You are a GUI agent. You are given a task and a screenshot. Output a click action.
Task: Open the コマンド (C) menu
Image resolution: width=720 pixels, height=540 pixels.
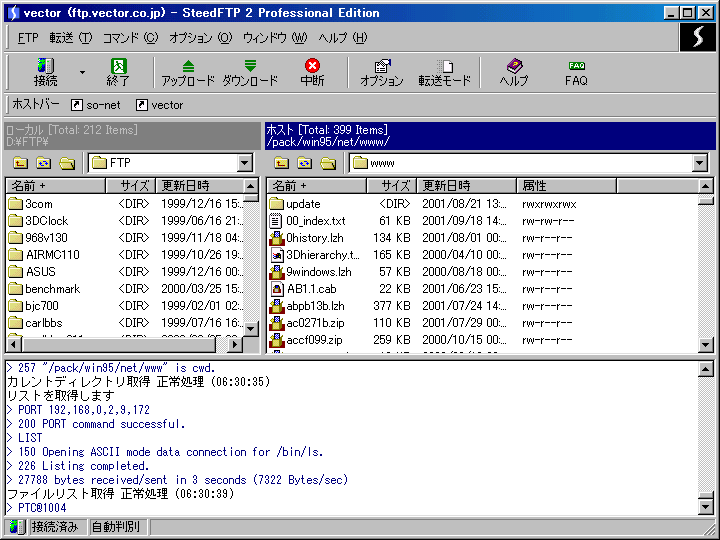pos(130,38)
